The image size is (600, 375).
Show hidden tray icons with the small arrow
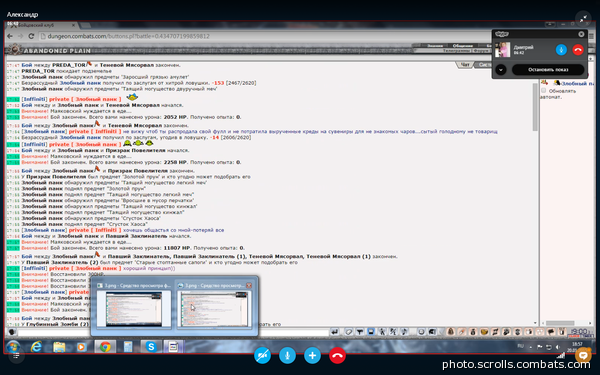coord(531,347)
